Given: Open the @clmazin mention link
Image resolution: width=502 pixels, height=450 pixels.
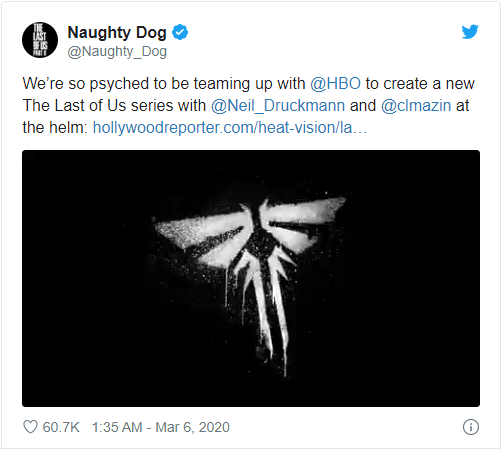Looking at the screenshot, I should (416, 106).
